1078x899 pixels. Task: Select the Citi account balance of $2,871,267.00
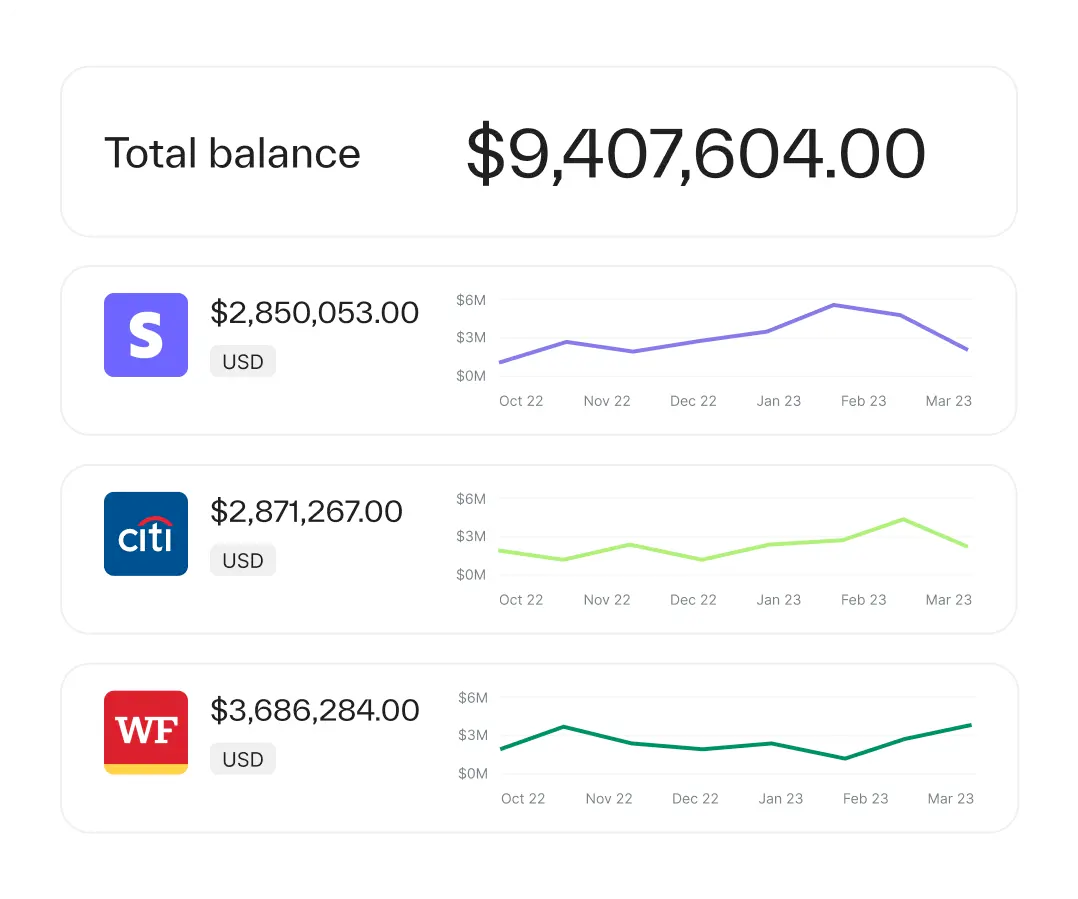point(306,511)
